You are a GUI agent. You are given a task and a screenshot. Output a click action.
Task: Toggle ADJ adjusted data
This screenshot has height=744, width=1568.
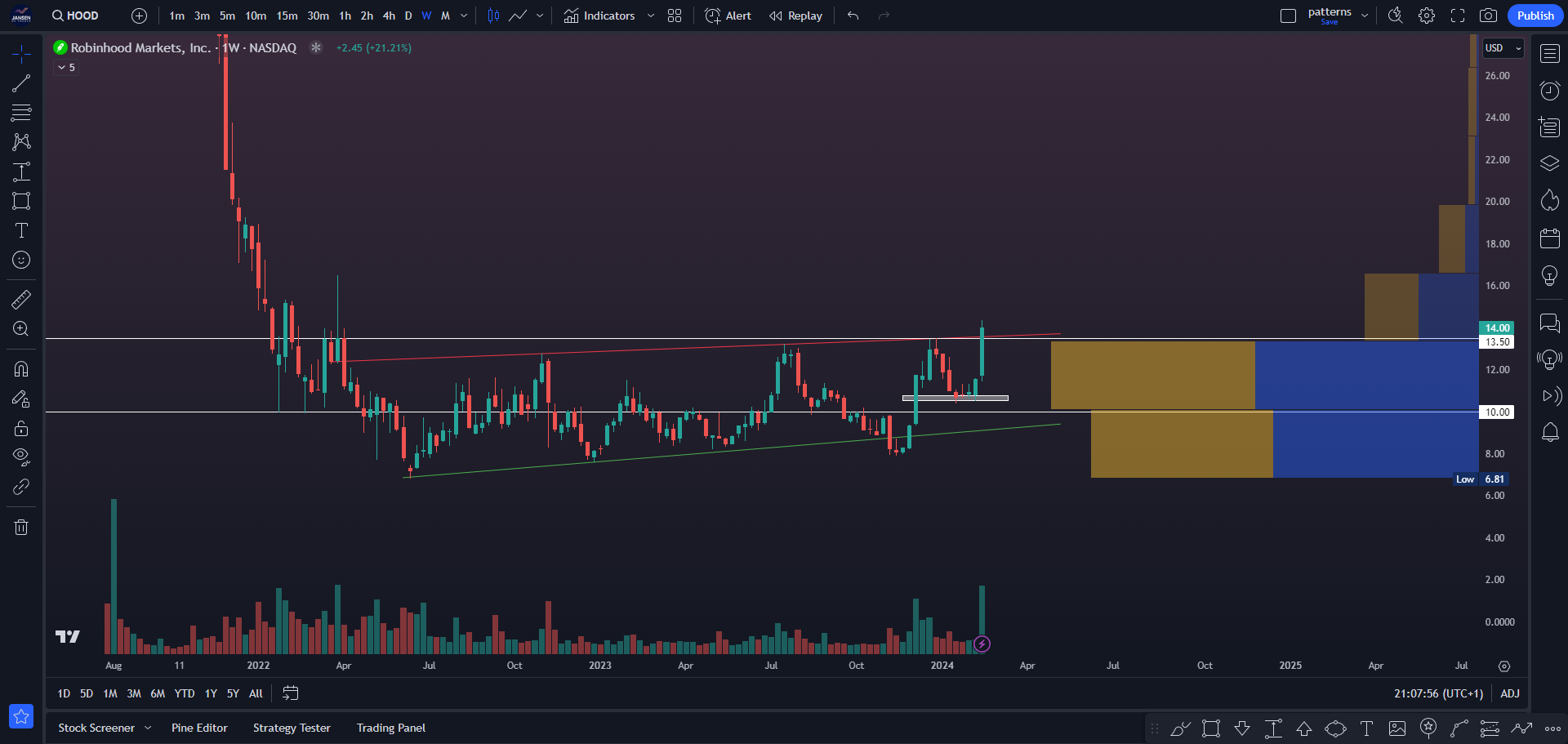(x=1510, y=693)
